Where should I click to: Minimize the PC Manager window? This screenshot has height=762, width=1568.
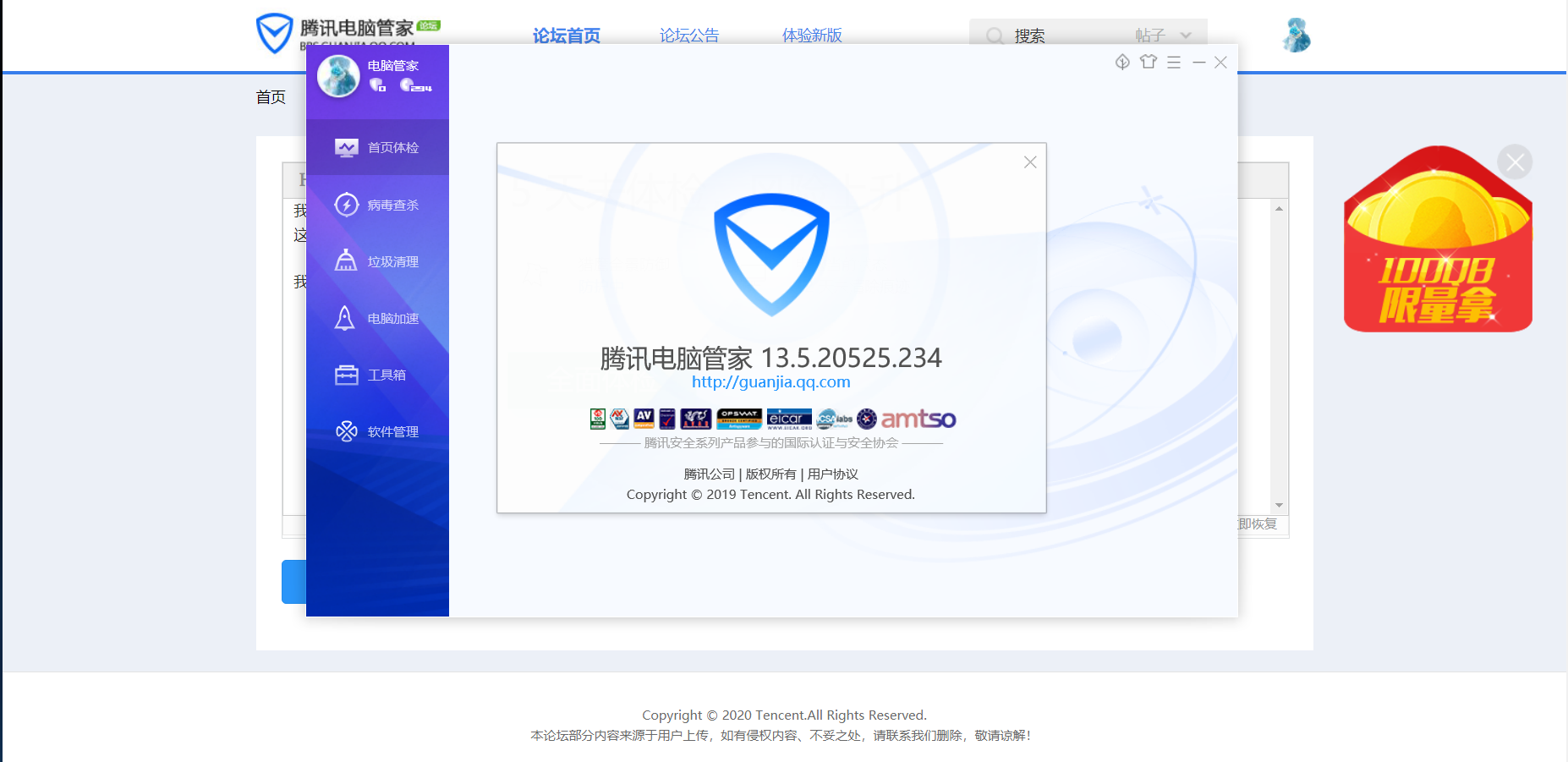pos(1198,62)
